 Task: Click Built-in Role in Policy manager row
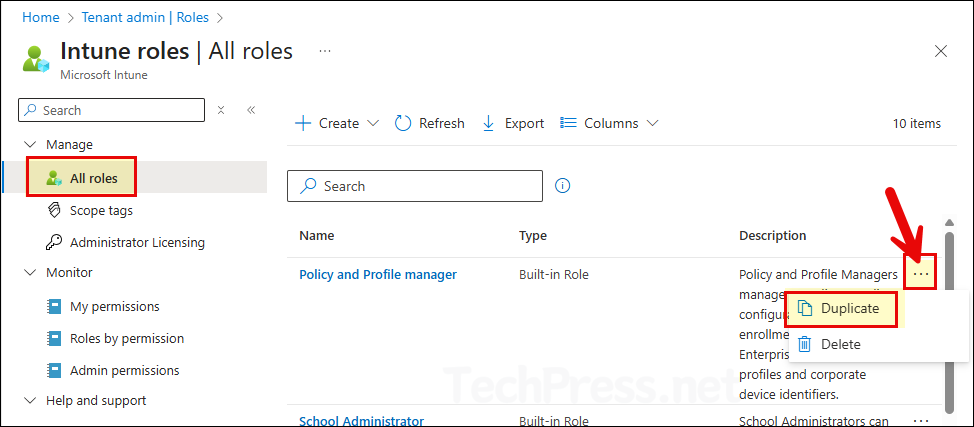tap(553, 274)
